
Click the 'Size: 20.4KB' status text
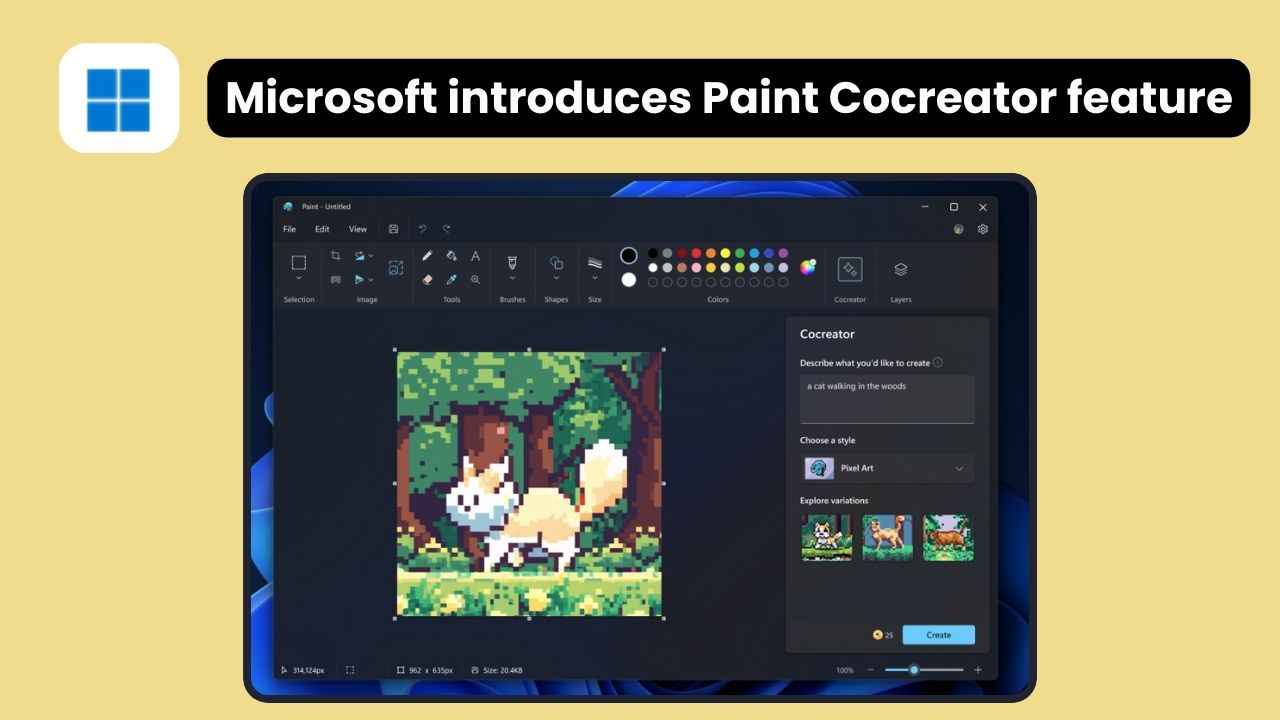[503, 670]
